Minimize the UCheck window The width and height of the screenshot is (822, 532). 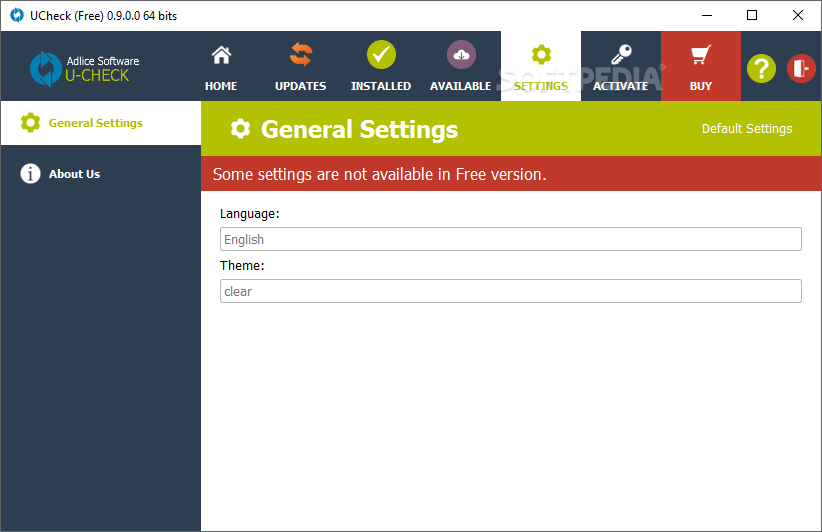[x=707, y=15]
